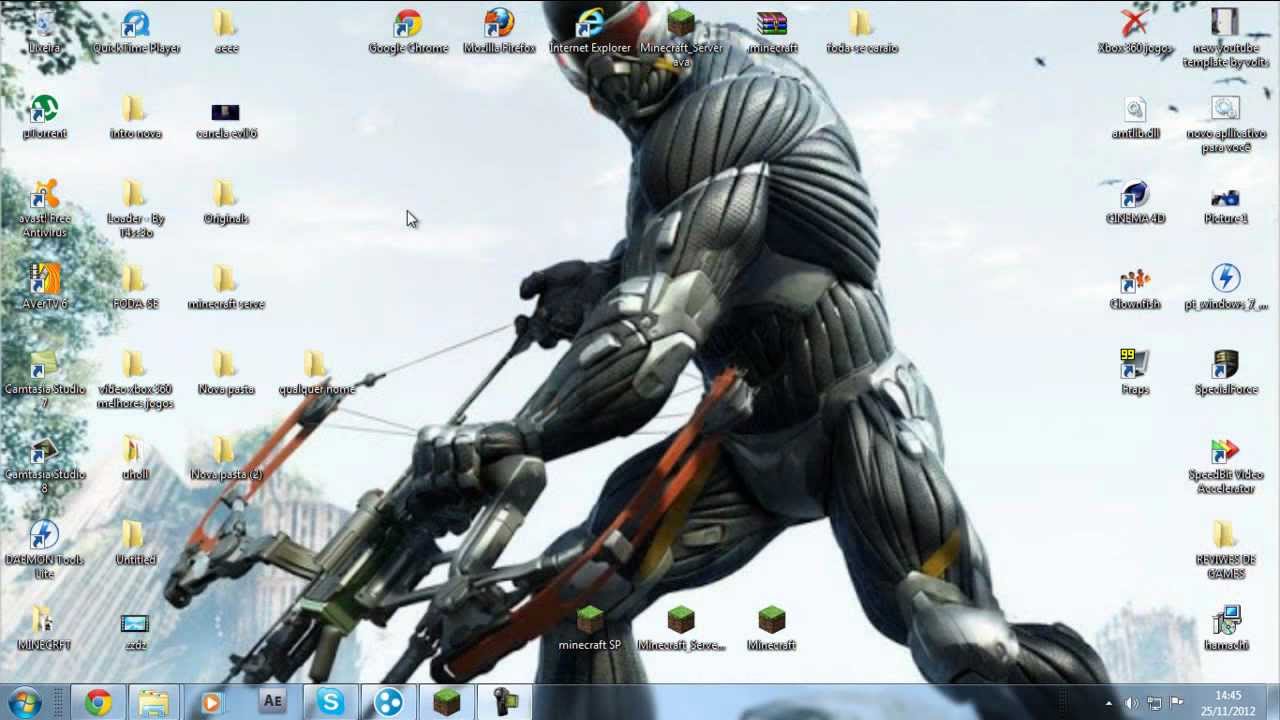Select the Clownfish desktop icon
The image size is (1280, 720).
(1134, 287)
